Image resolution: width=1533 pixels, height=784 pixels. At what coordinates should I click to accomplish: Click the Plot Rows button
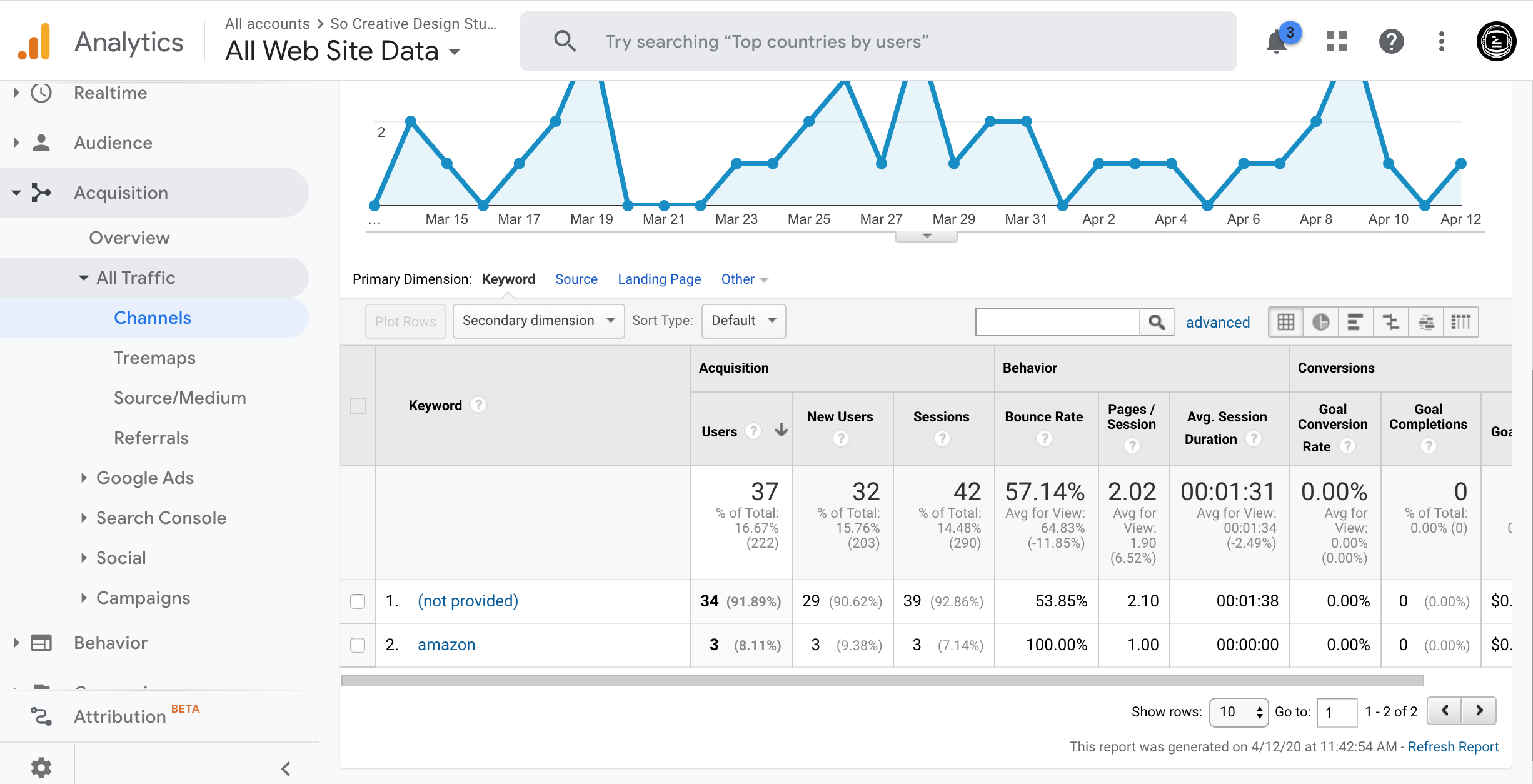405,321
